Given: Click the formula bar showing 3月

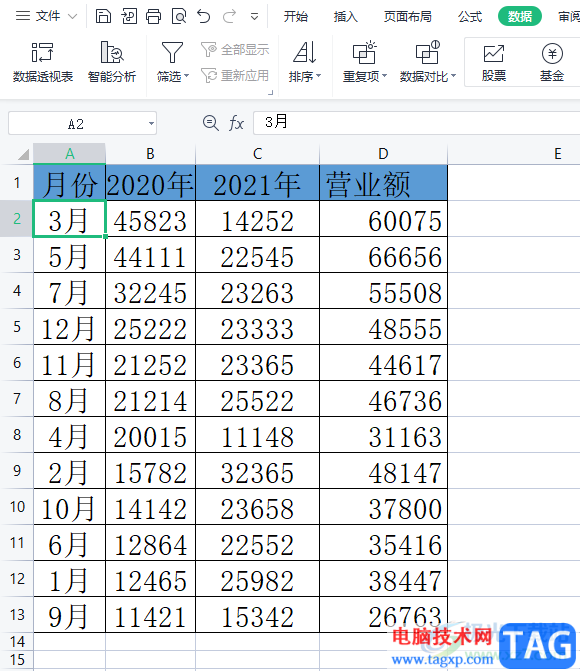Looking at the screenshot, I should pyautogui.click(x=416, y=123).
